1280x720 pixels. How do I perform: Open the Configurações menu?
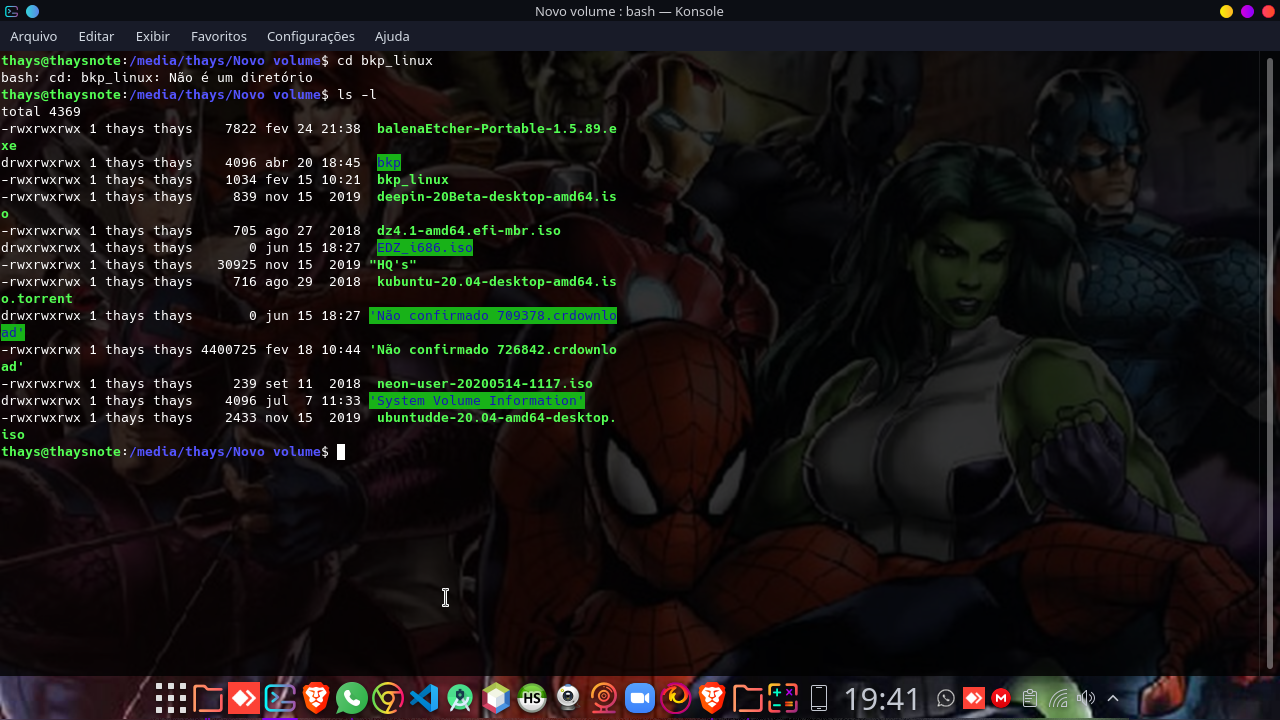(x=311, y=36)
